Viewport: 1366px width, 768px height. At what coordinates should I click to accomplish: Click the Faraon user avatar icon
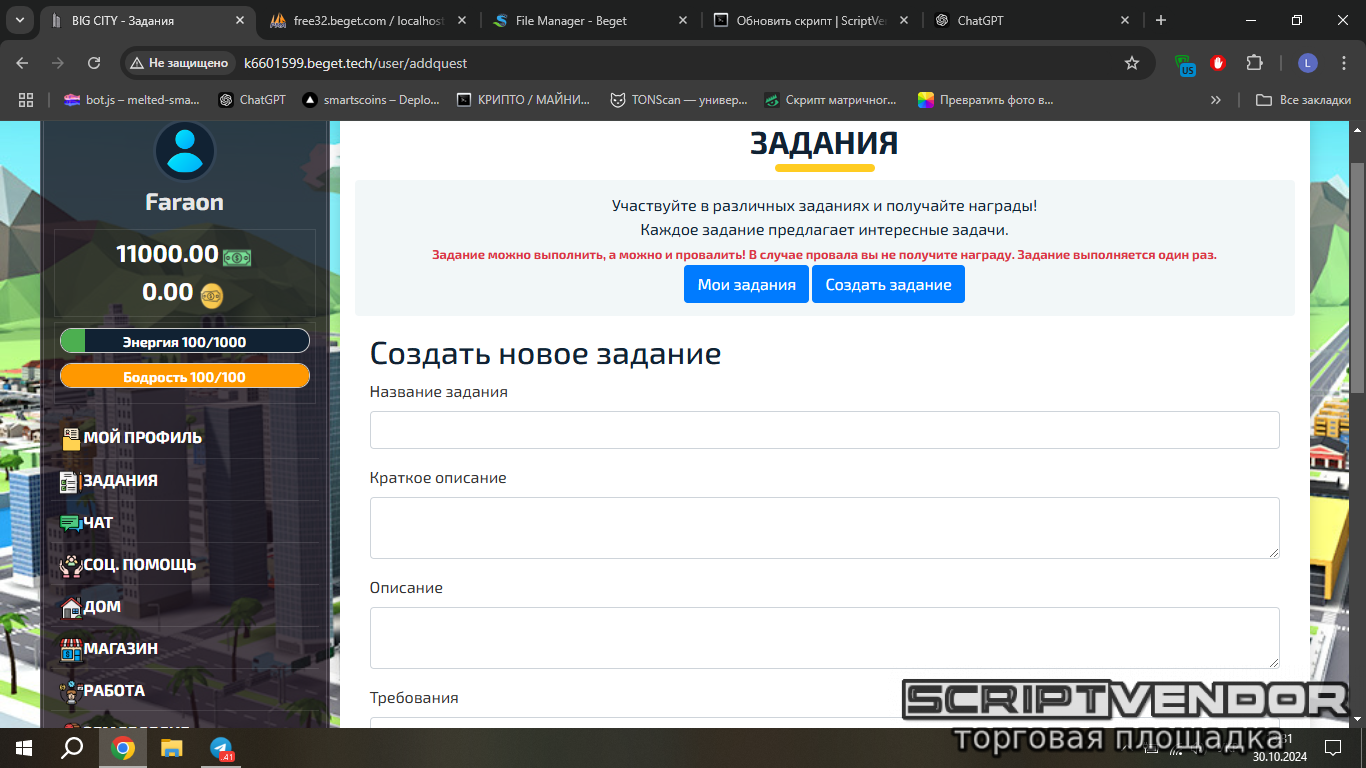(185, 151)
